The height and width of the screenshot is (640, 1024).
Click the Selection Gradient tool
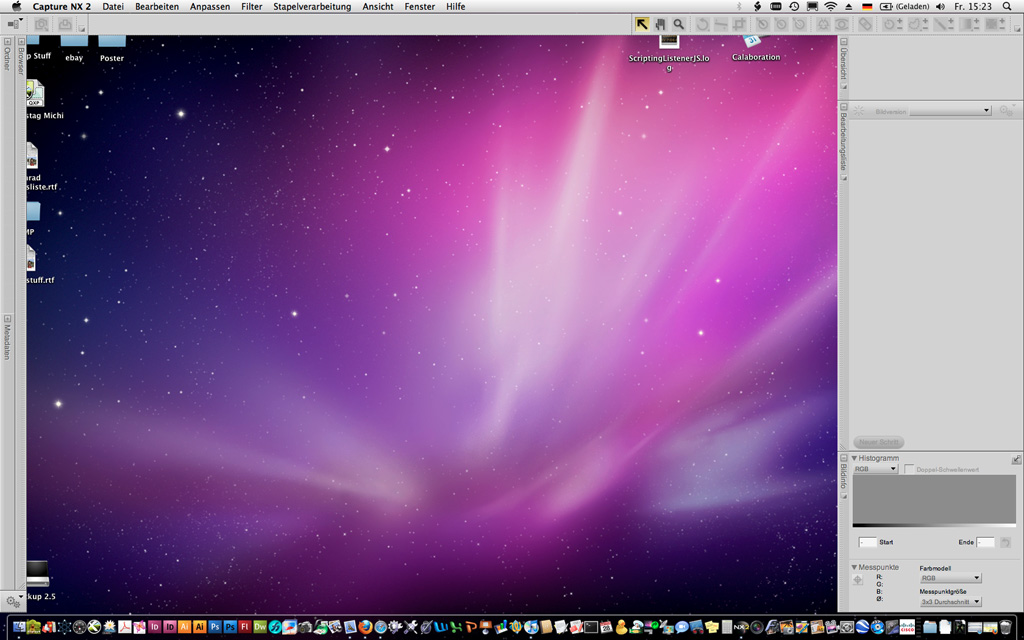970,24
